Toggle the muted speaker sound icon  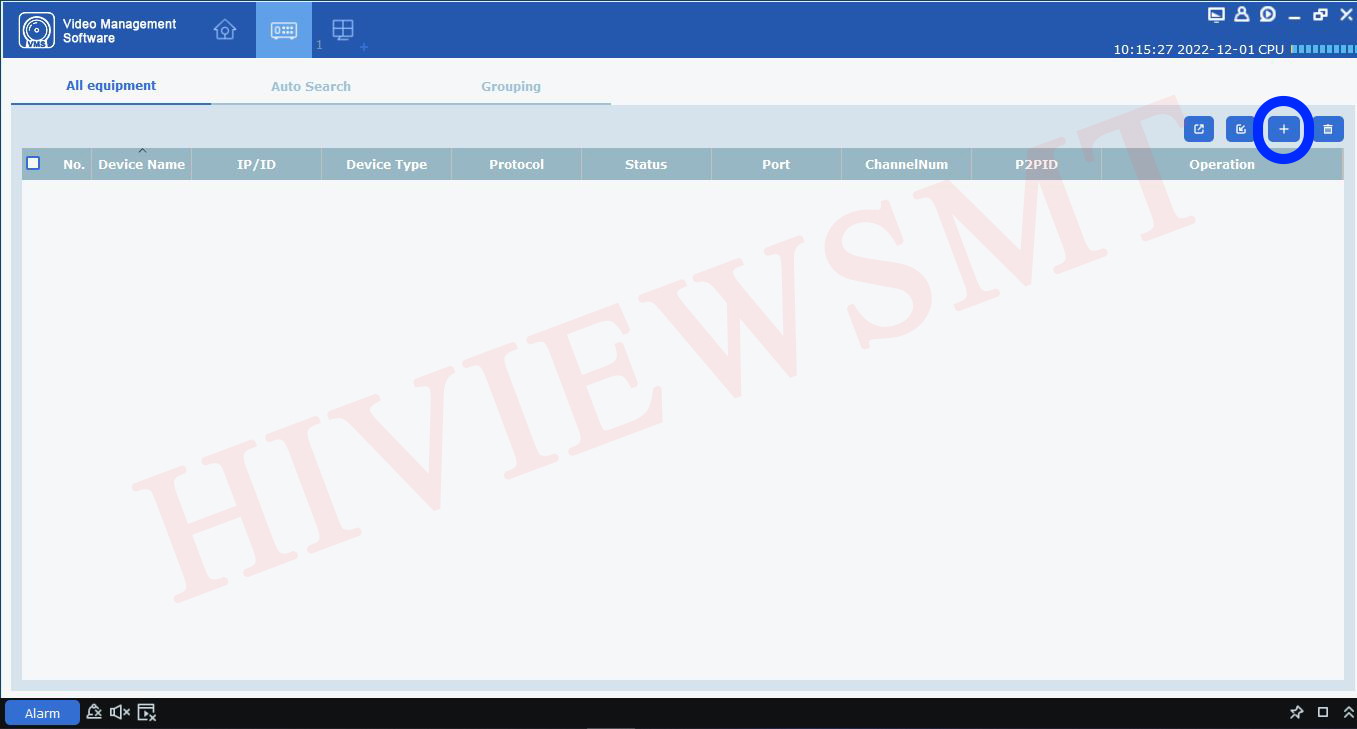(x=120, y=712)
